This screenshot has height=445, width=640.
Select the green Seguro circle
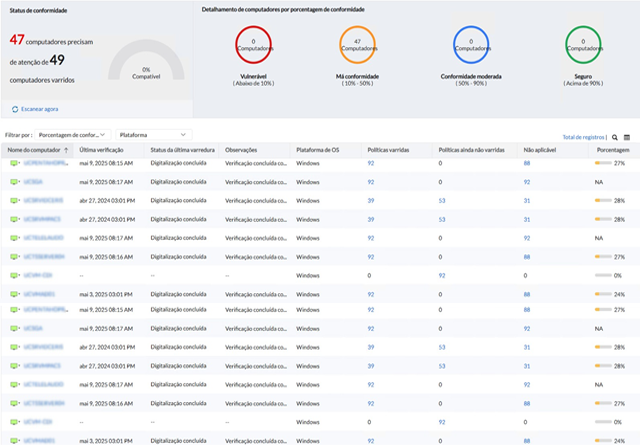coord(582,46)
